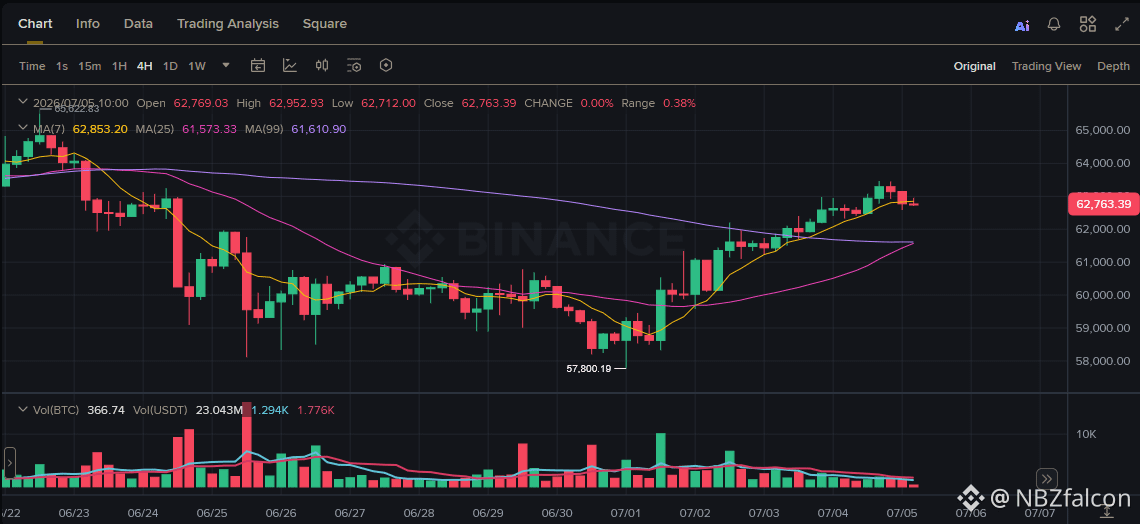
Task: Select the 1D interval
Action: (x=170, y=66)
